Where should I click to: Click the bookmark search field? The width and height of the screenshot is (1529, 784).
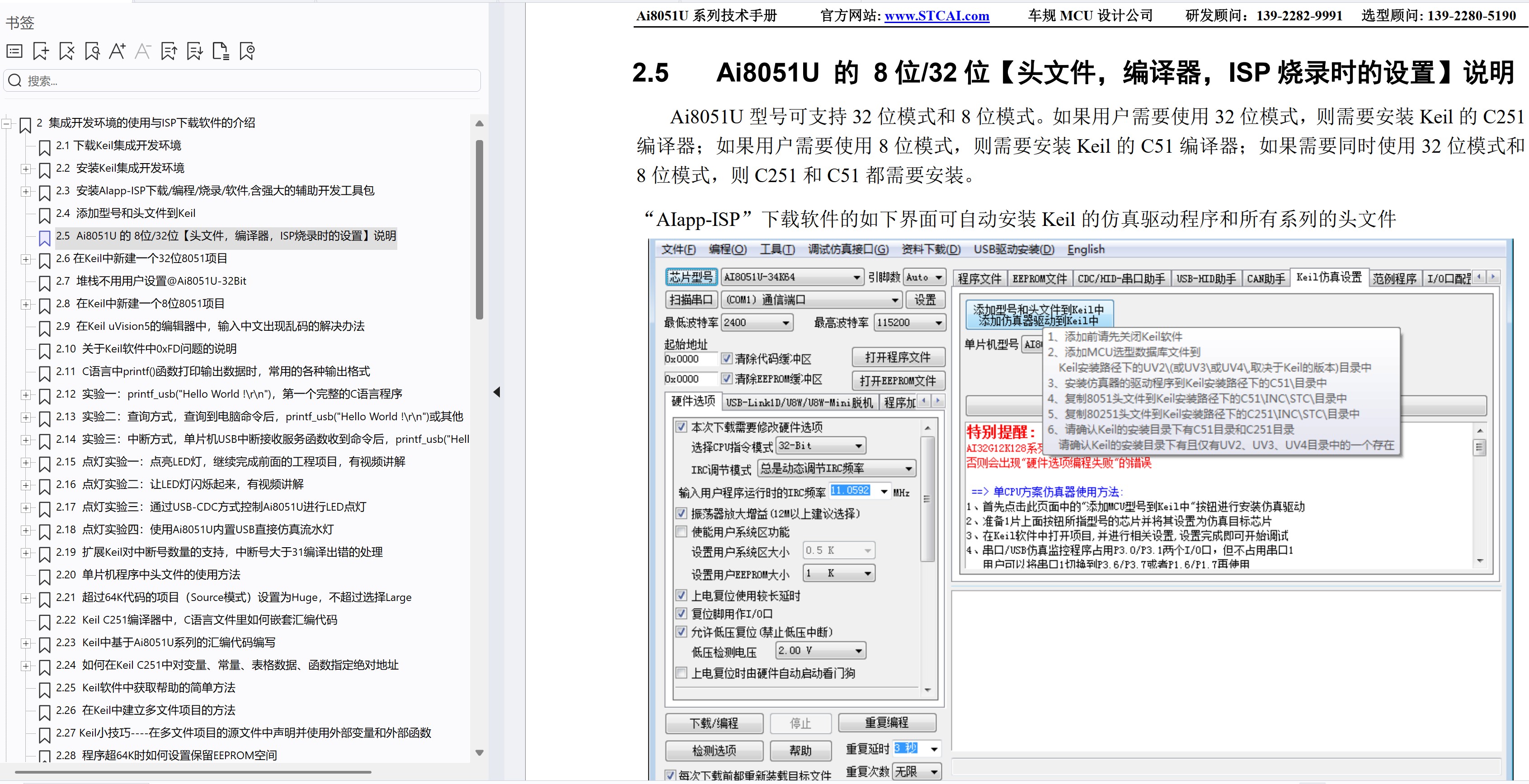point(242,81)
